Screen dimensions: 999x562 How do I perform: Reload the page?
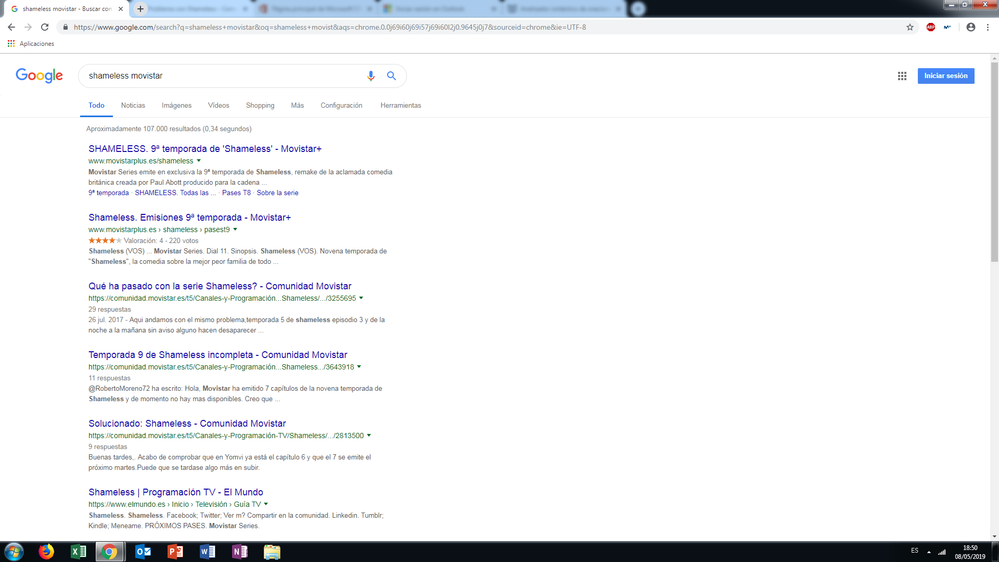(x=45, y=27)
